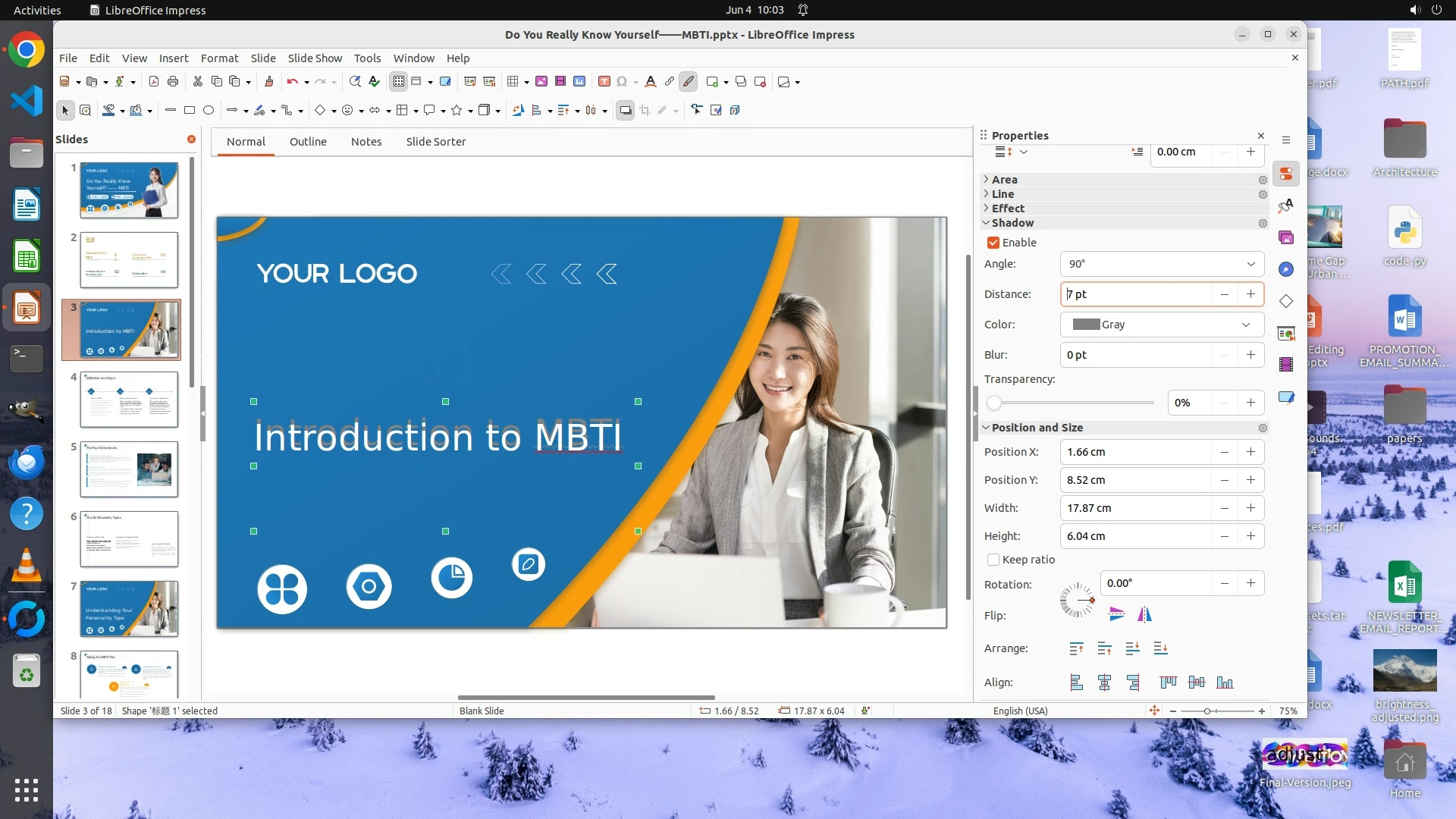Image resolution: width=1456 pixels, height=819 pixels.
Task: Select slide 5 thumbnail
Action: [x=129, y=469]
